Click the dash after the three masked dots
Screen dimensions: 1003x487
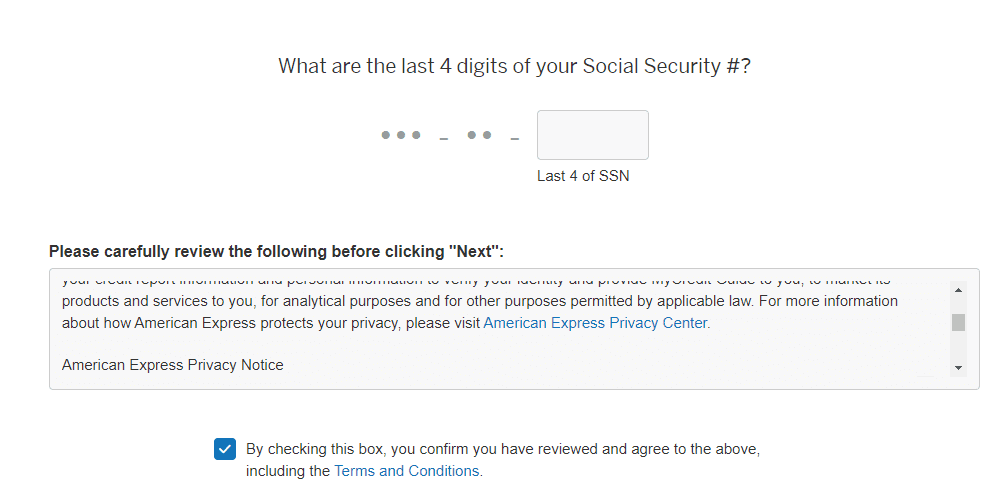click(x=443, y=138)
